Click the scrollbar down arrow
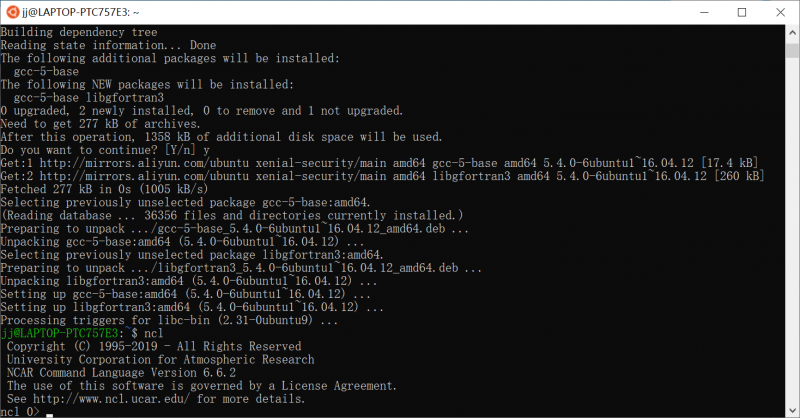This screenshot has width=800, height=418. tap(791, 410)
